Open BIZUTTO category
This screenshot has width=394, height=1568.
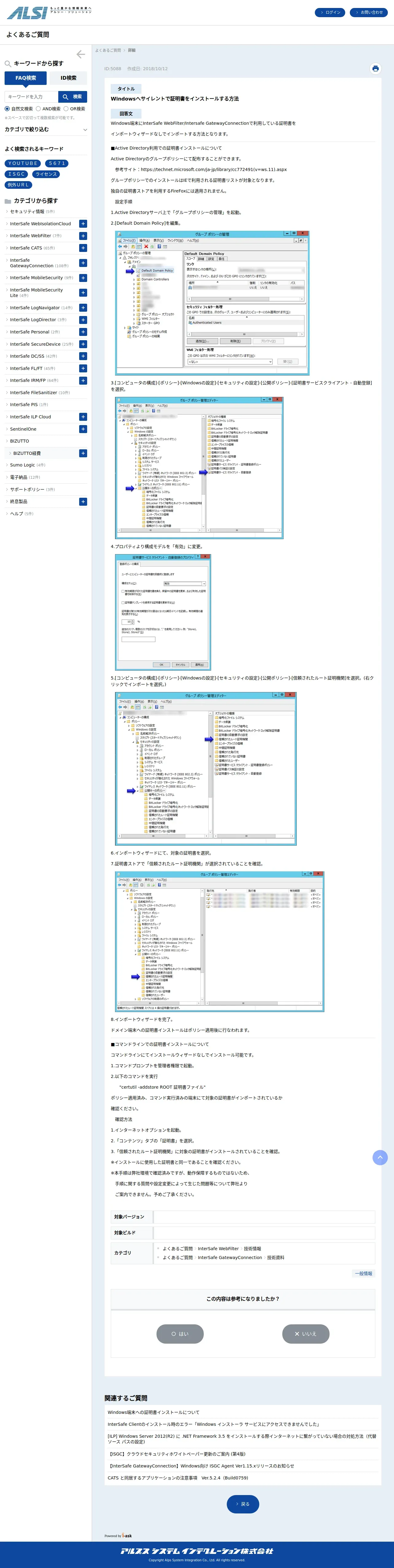pos(20,441)
